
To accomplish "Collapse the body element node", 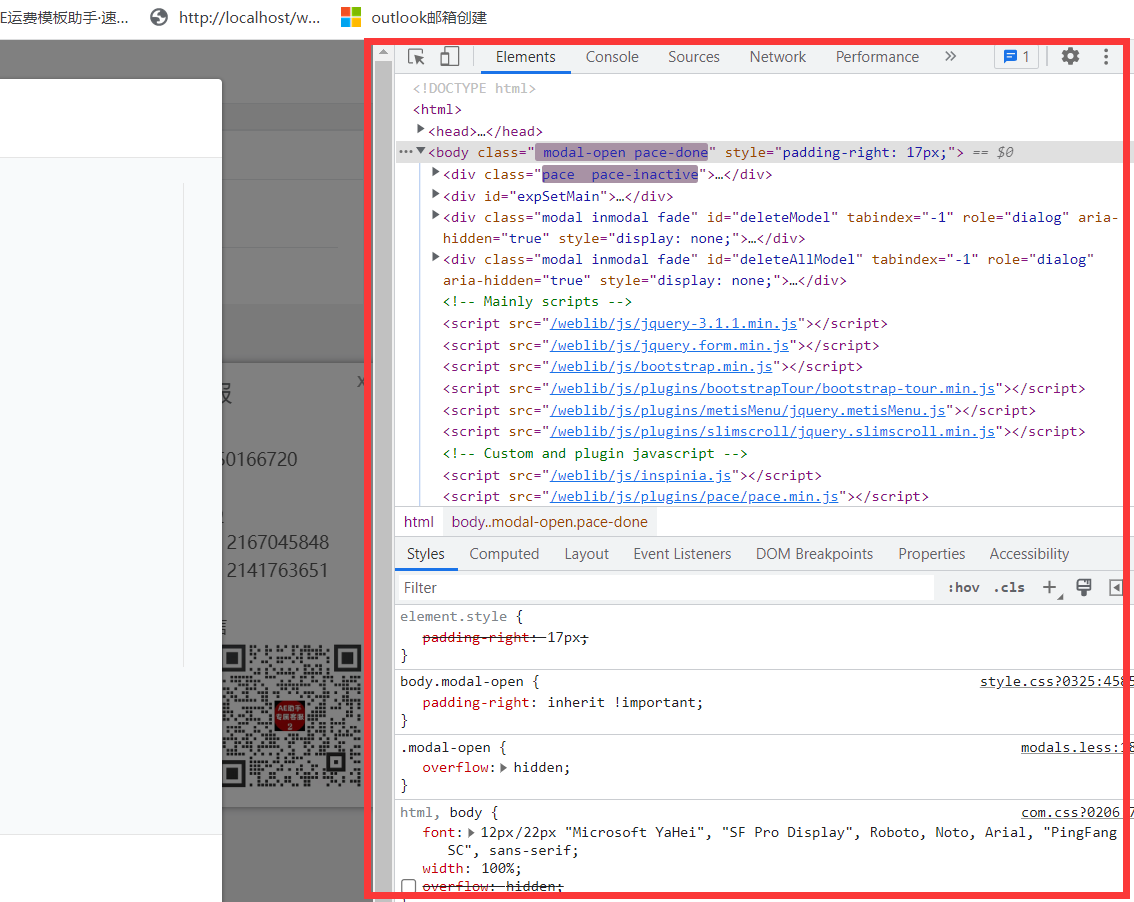I will point(420,150).
